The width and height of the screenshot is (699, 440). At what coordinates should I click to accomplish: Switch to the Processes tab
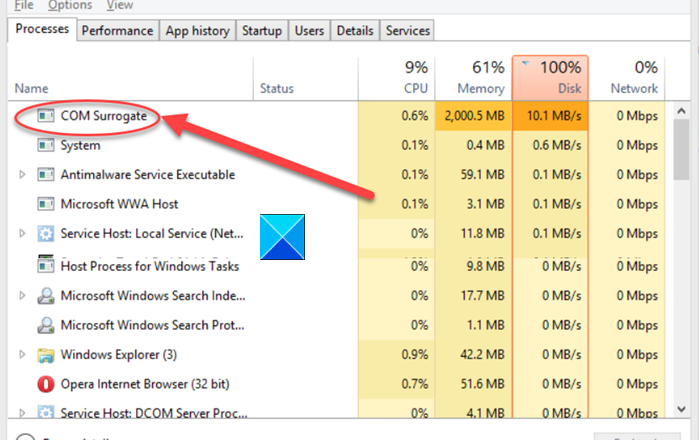click(42, 29)
